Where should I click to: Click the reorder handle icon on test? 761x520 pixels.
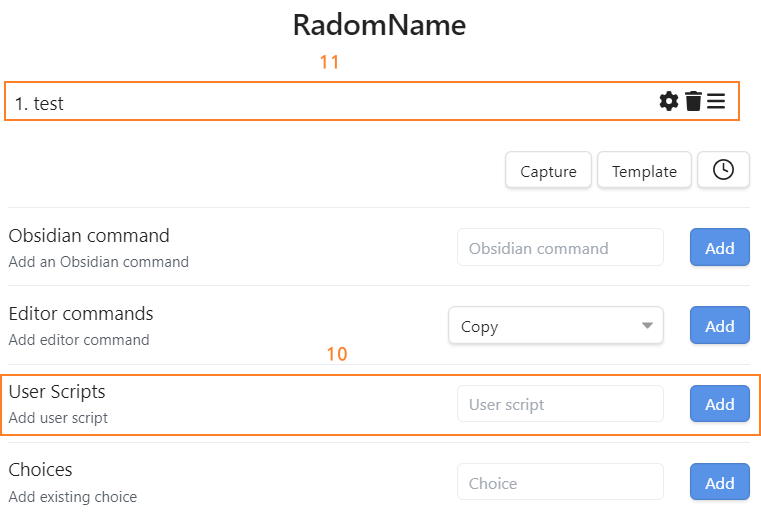tap(716, 101)
